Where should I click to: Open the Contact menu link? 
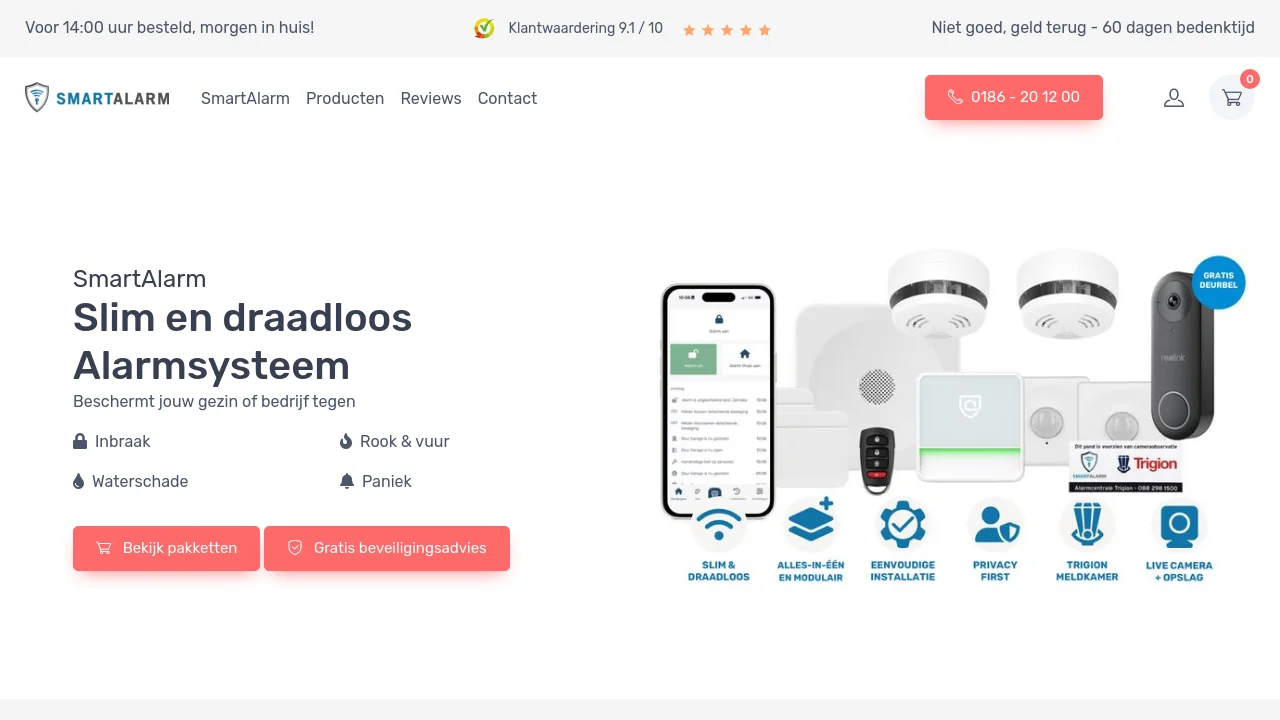point(507,98)
